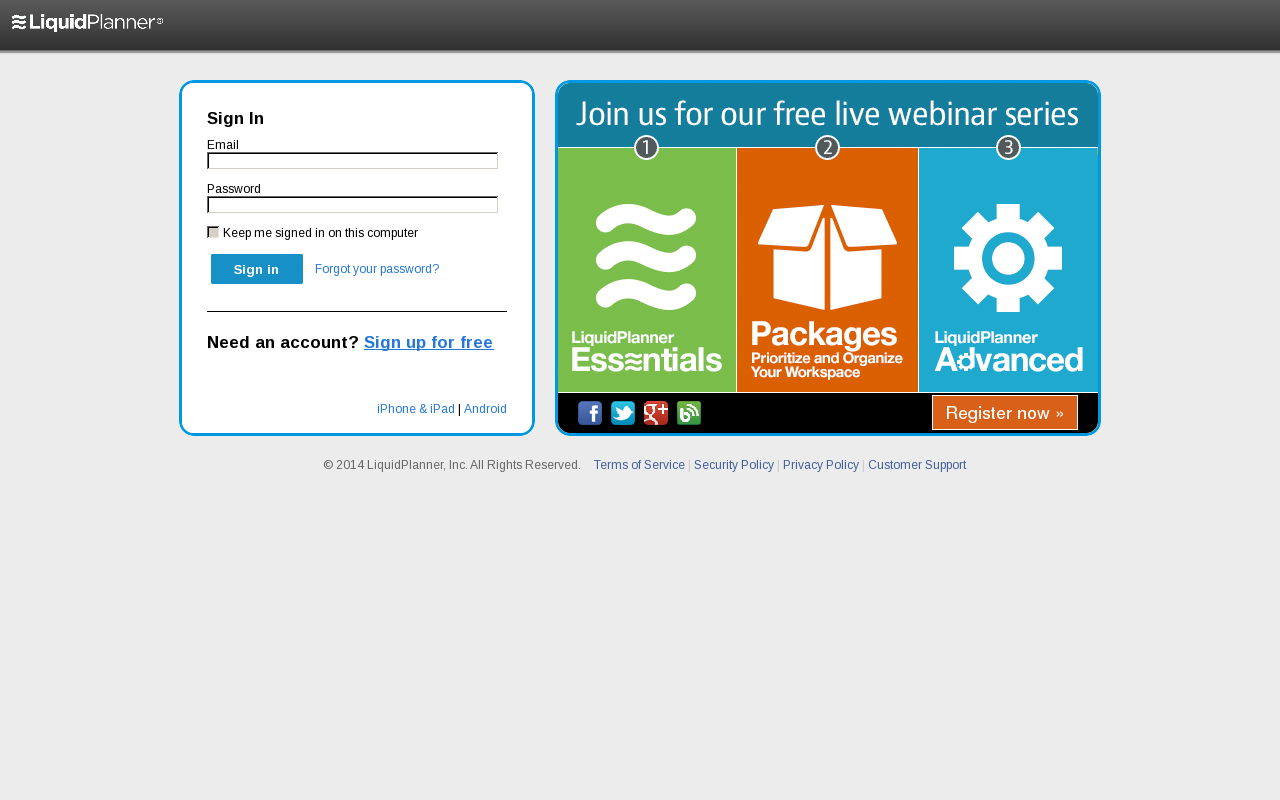Click the Sign in button
This screenshot has height=800, width=1280.
point(257,269)
